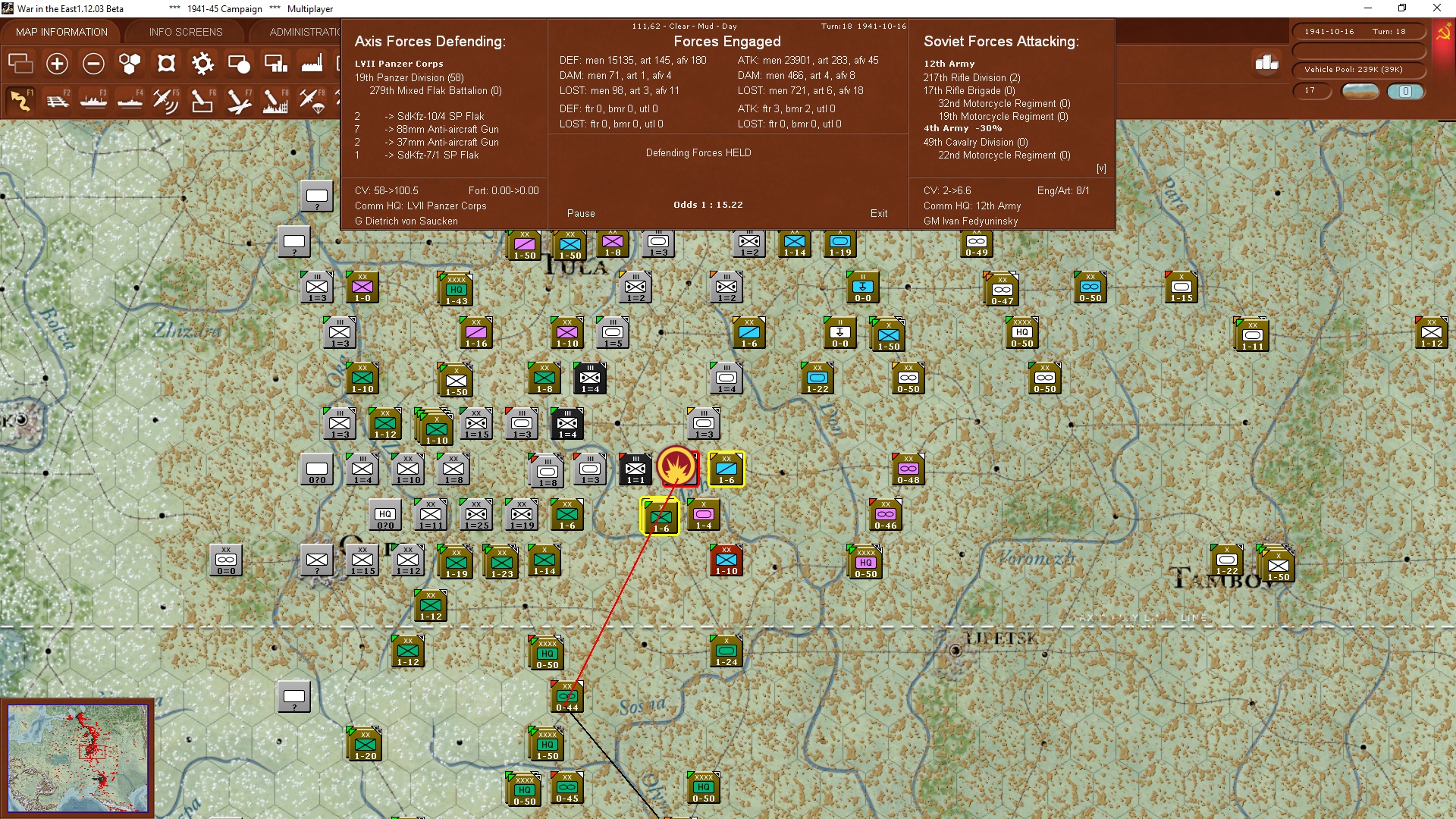This screenshot has height=819, width=1456.
Task: Click the rectangle-and-circle toolbar icon
Action: click(239, 64)
